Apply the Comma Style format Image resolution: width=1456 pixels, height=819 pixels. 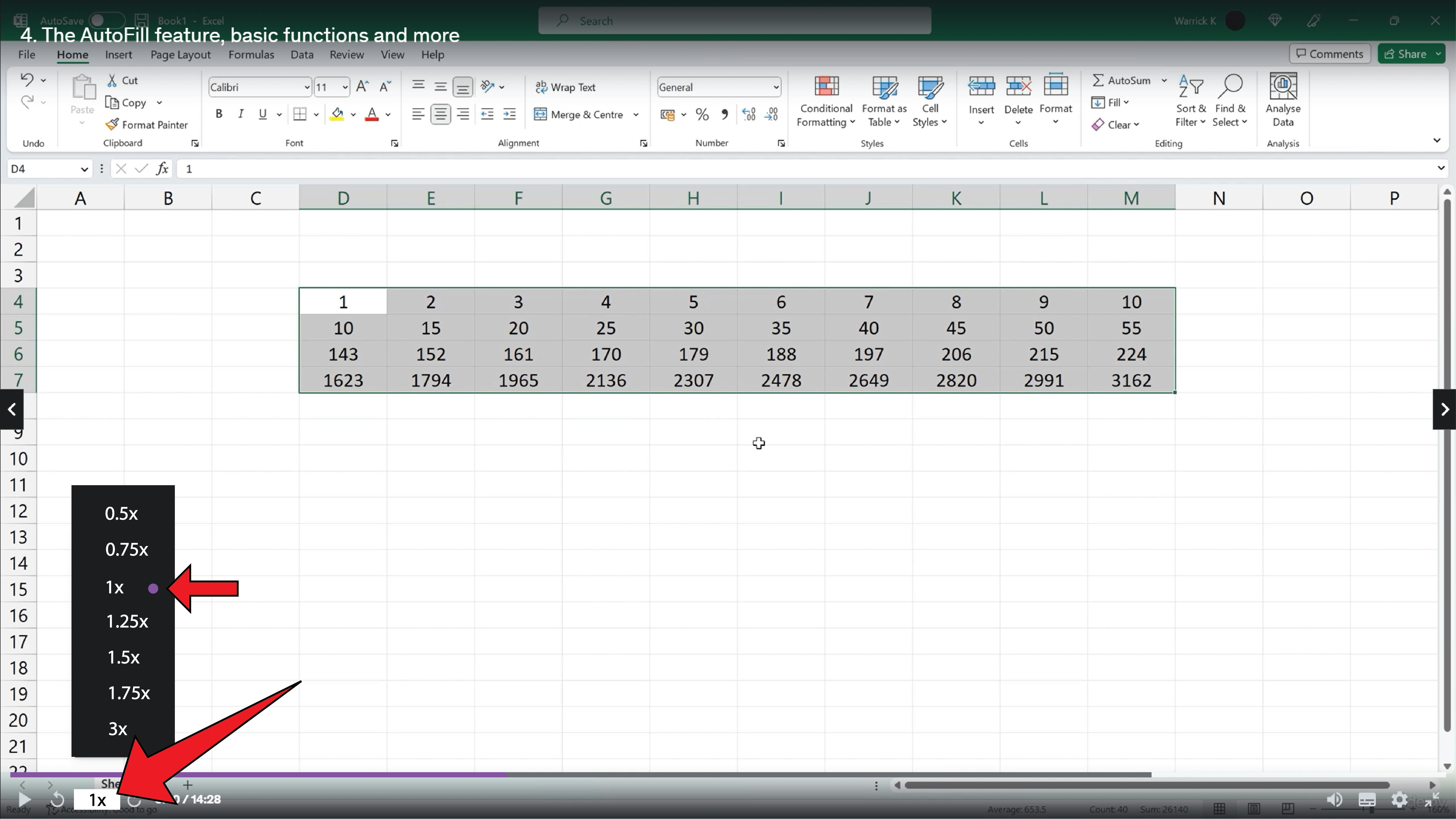(x=725, y=115)
